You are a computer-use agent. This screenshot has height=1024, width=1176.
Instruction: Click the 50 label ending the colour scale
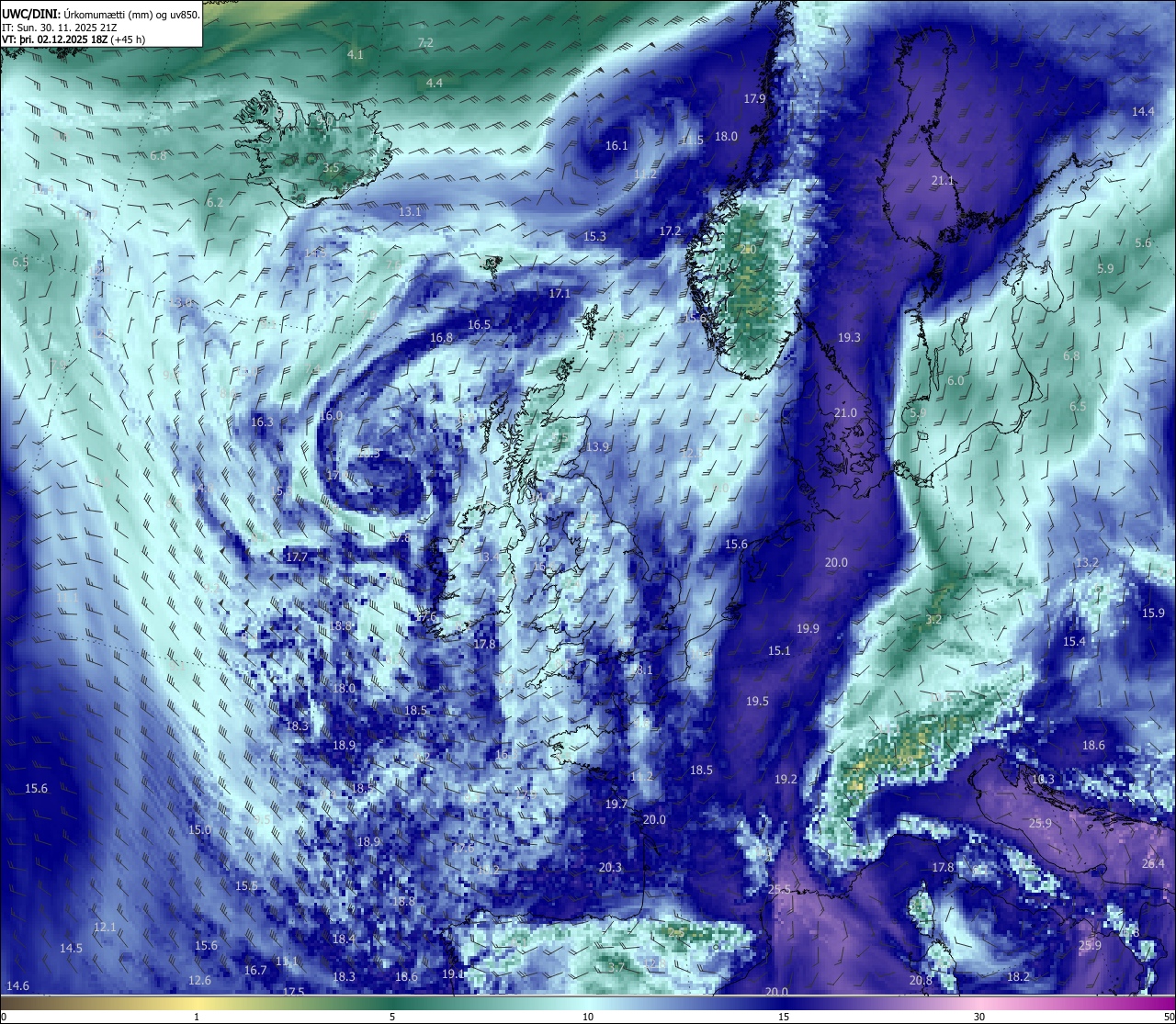coord(1168,1016)
